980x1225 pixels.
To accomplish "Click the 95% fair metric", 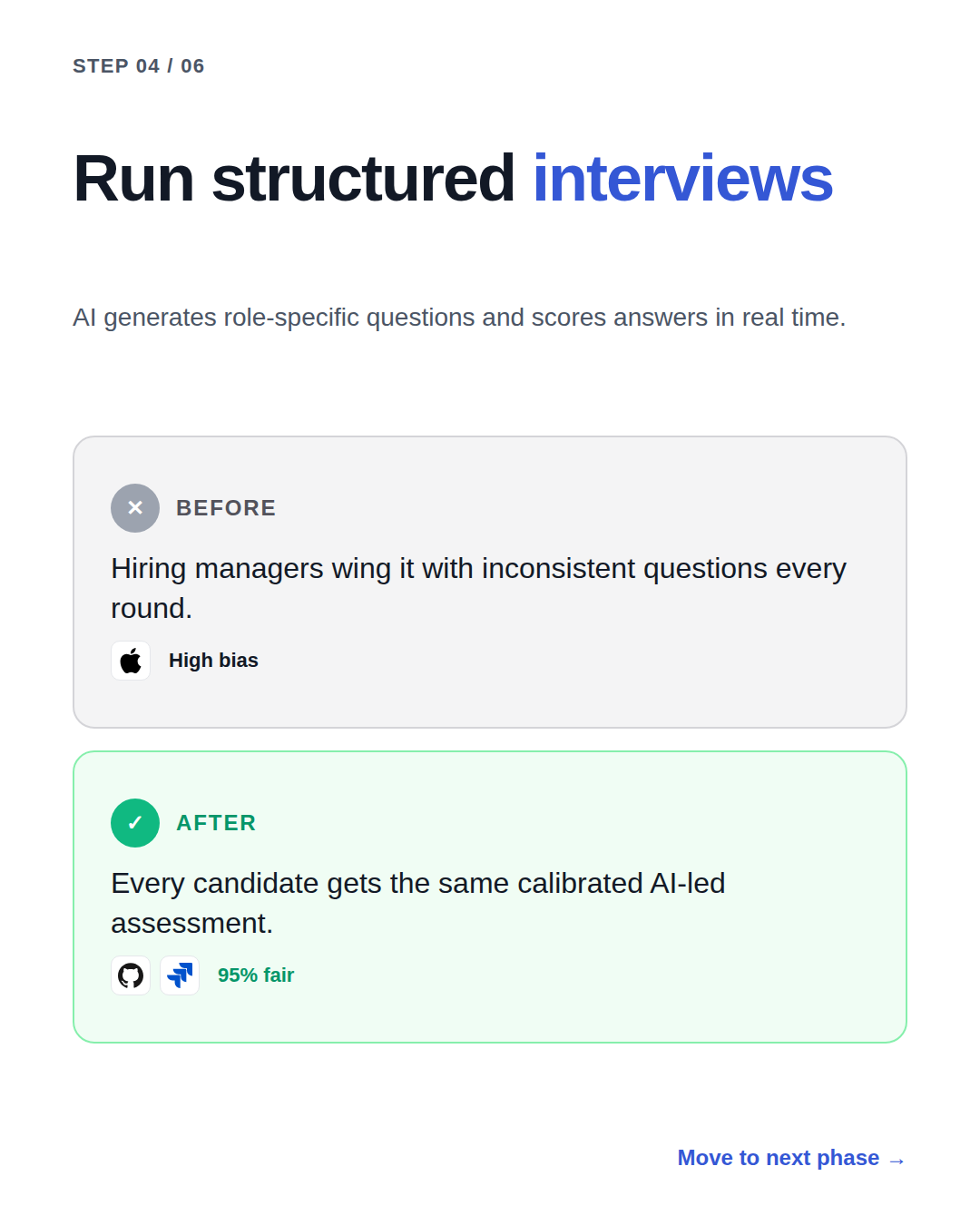I will (256, 975).
